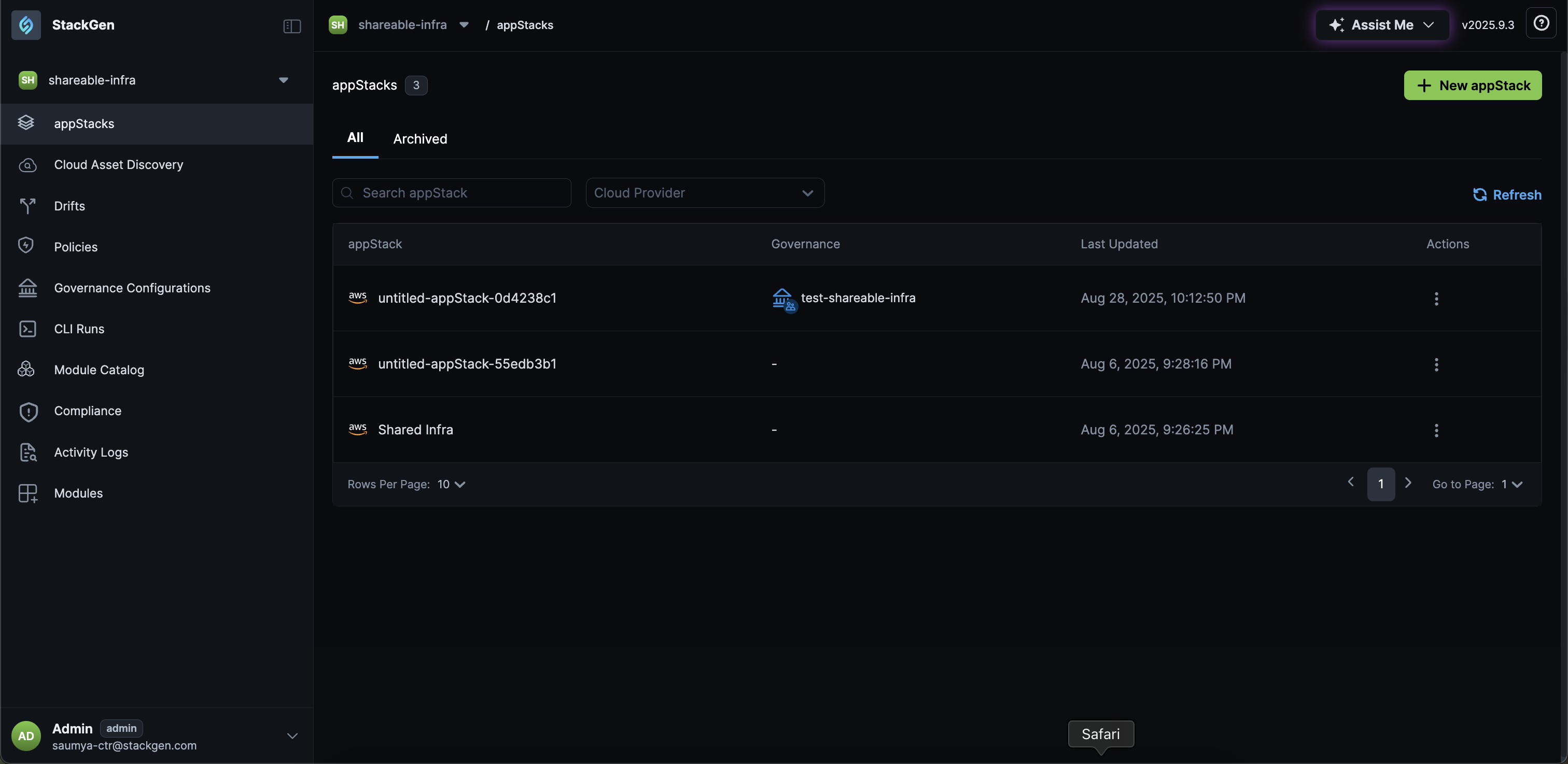1568x764 pixels.
Task: Open Cloud Asset Discovery in sidebar
Action: click(x=157, y=165)
